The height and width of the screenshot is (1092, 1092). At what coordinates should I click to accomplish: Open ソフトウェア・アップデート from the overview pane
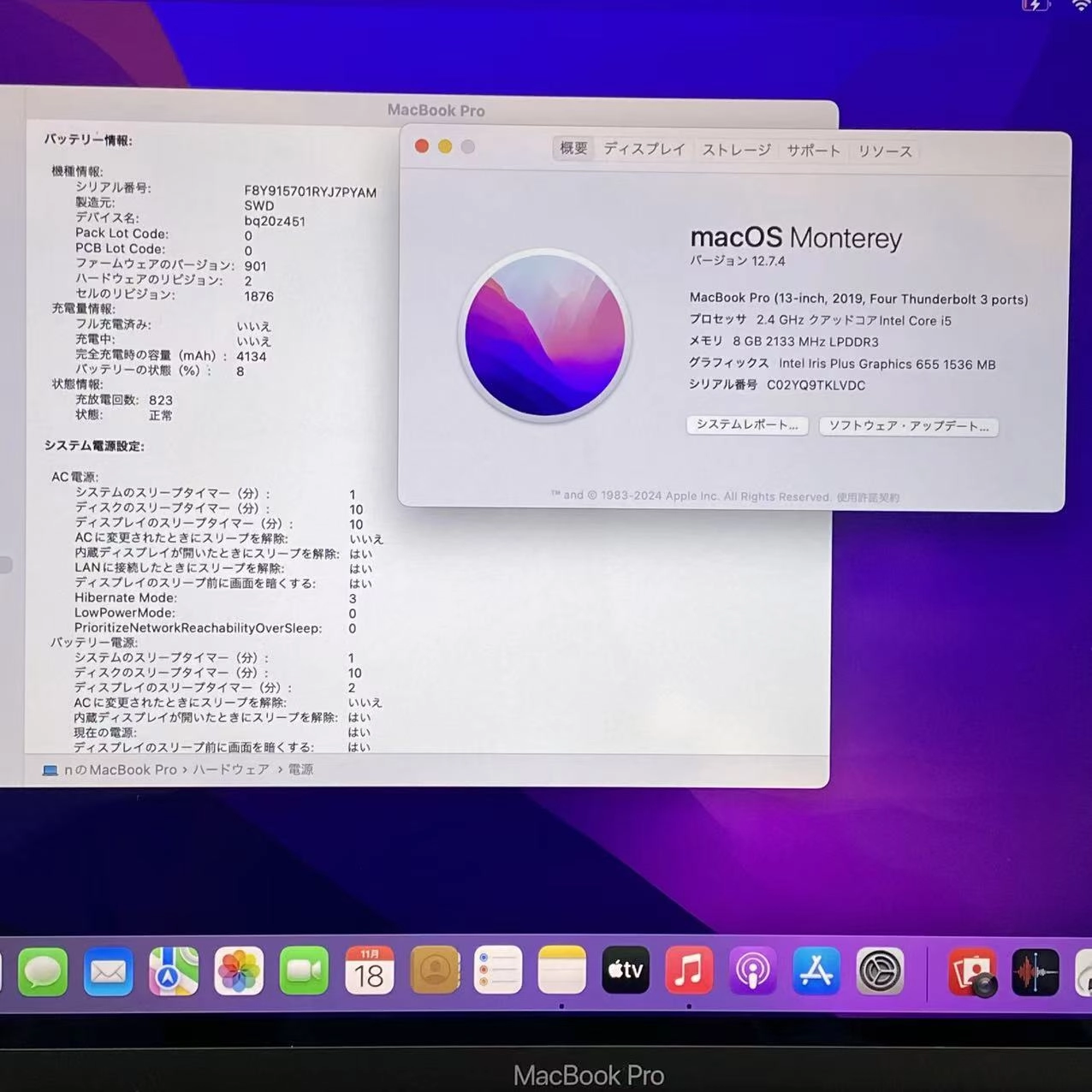(908, 426)
